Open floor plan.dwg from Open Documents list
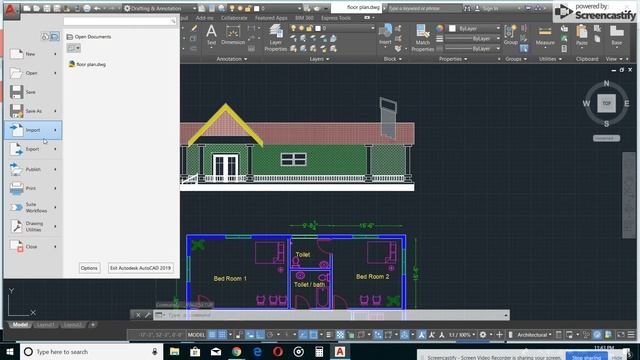 pos(87,64)
